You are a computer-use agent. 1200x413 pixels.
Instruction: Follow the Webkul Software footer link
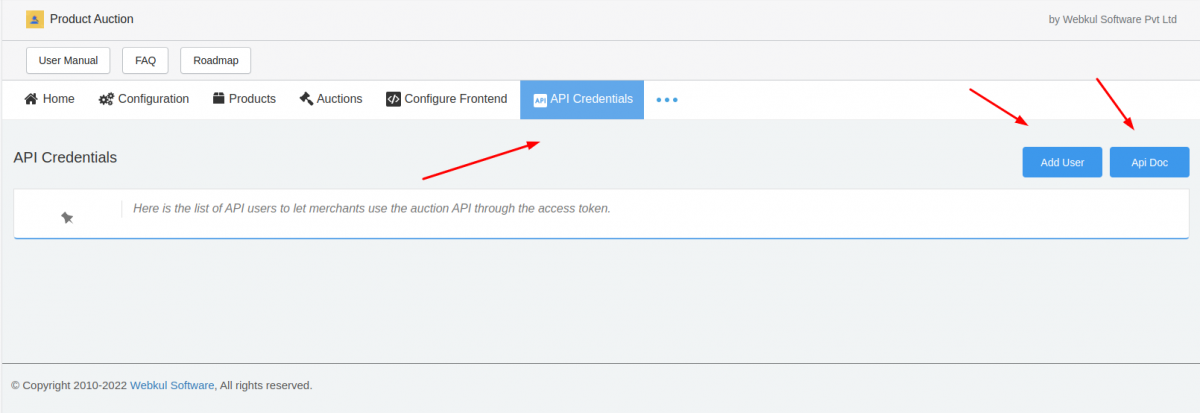point(172,385)
